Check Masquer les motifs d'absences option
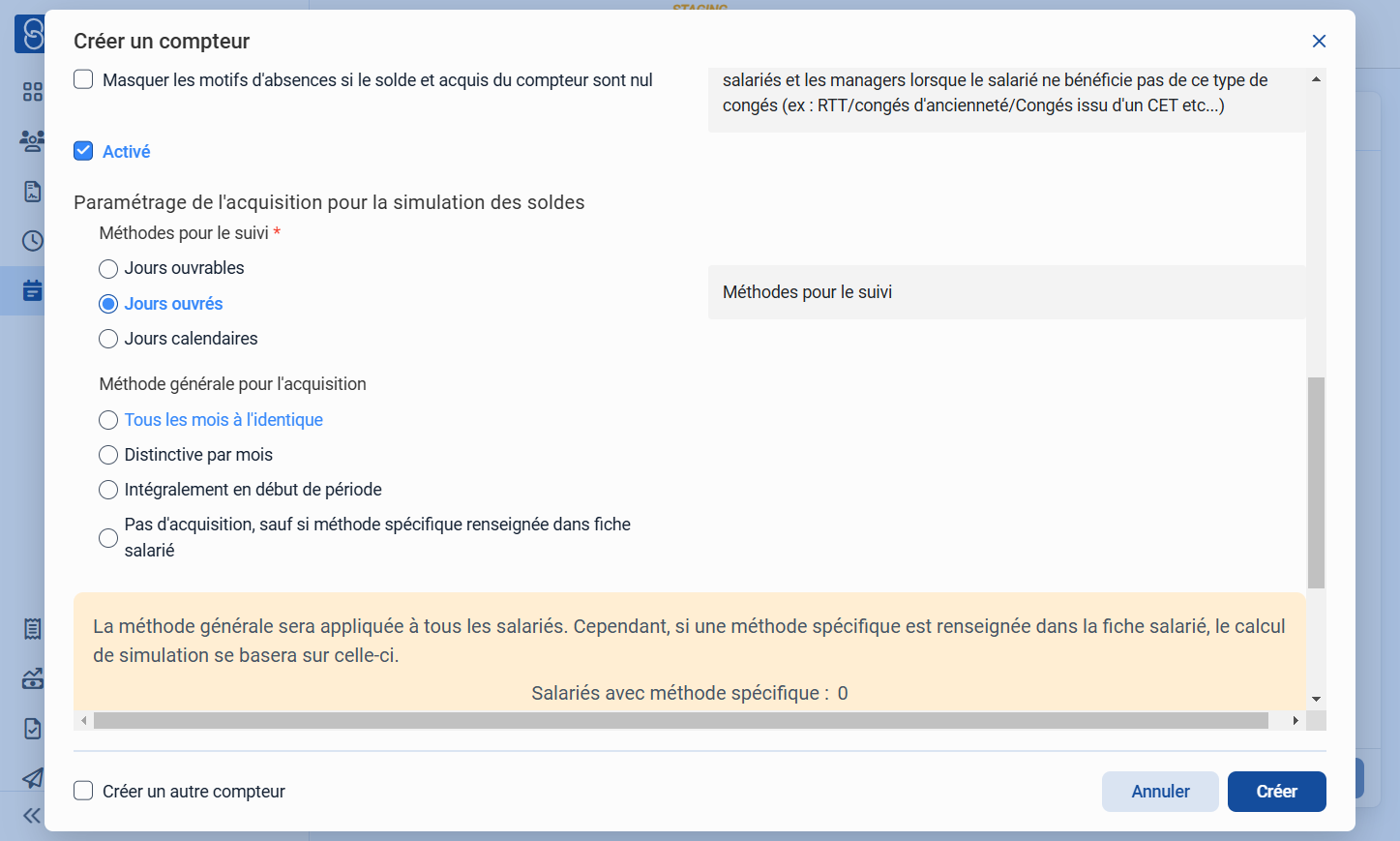 tap(83, 79)
